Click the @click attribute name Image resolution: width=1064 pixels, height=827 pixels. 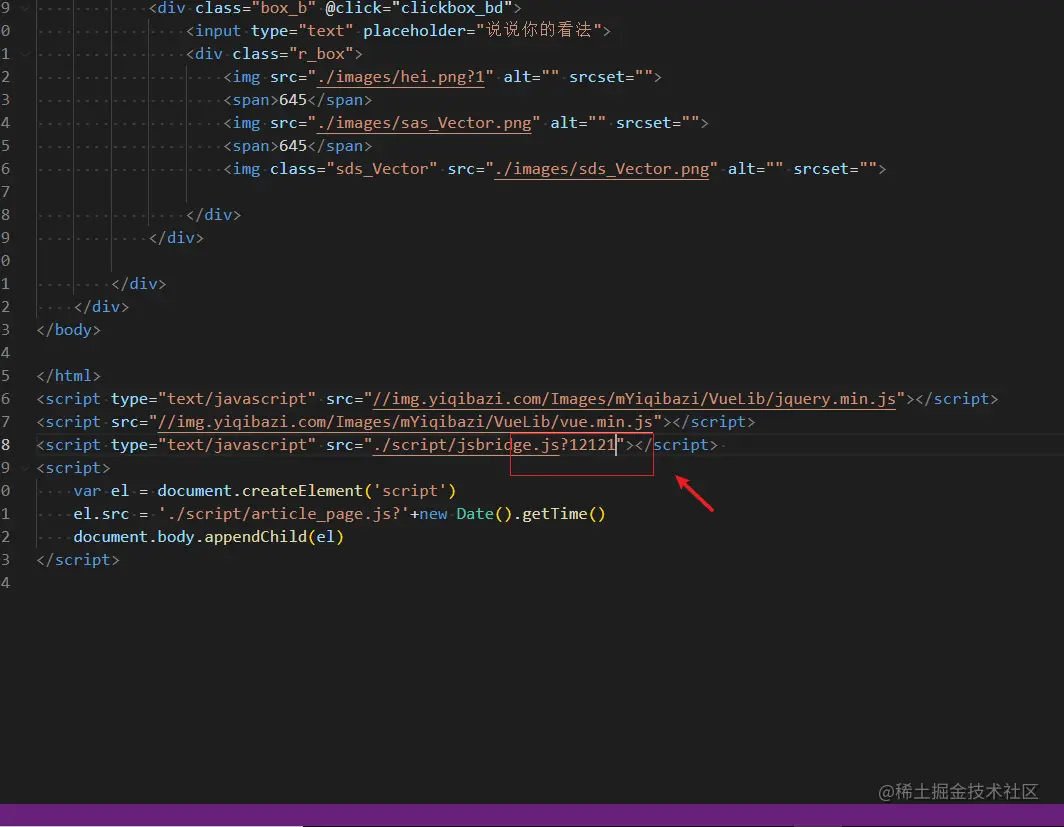(354, 8)
